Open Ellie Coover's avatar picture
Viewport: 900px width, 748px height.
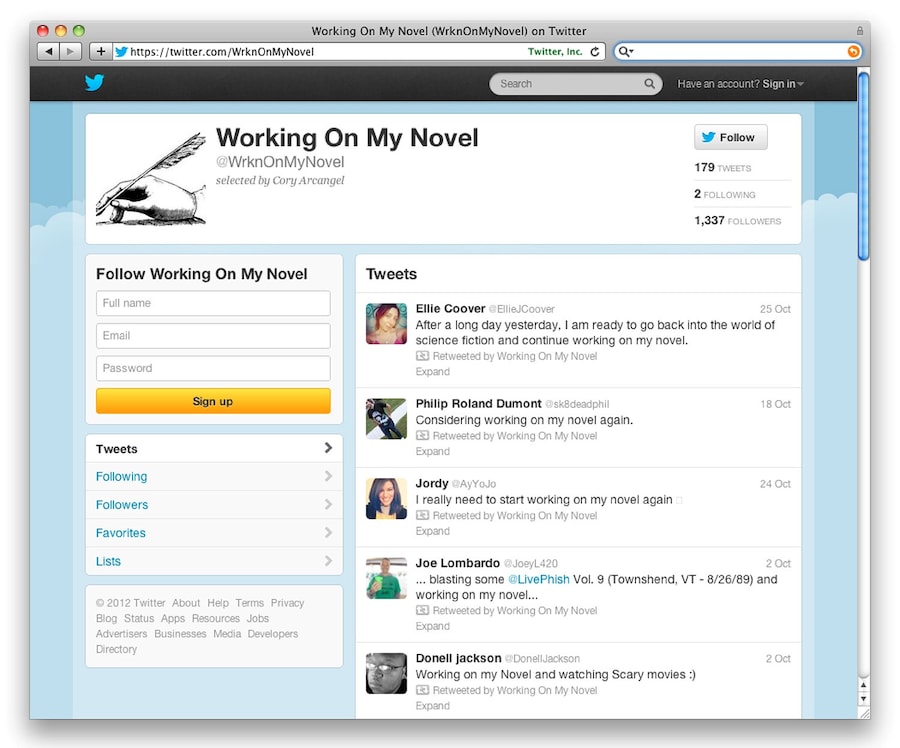[386, 324]
